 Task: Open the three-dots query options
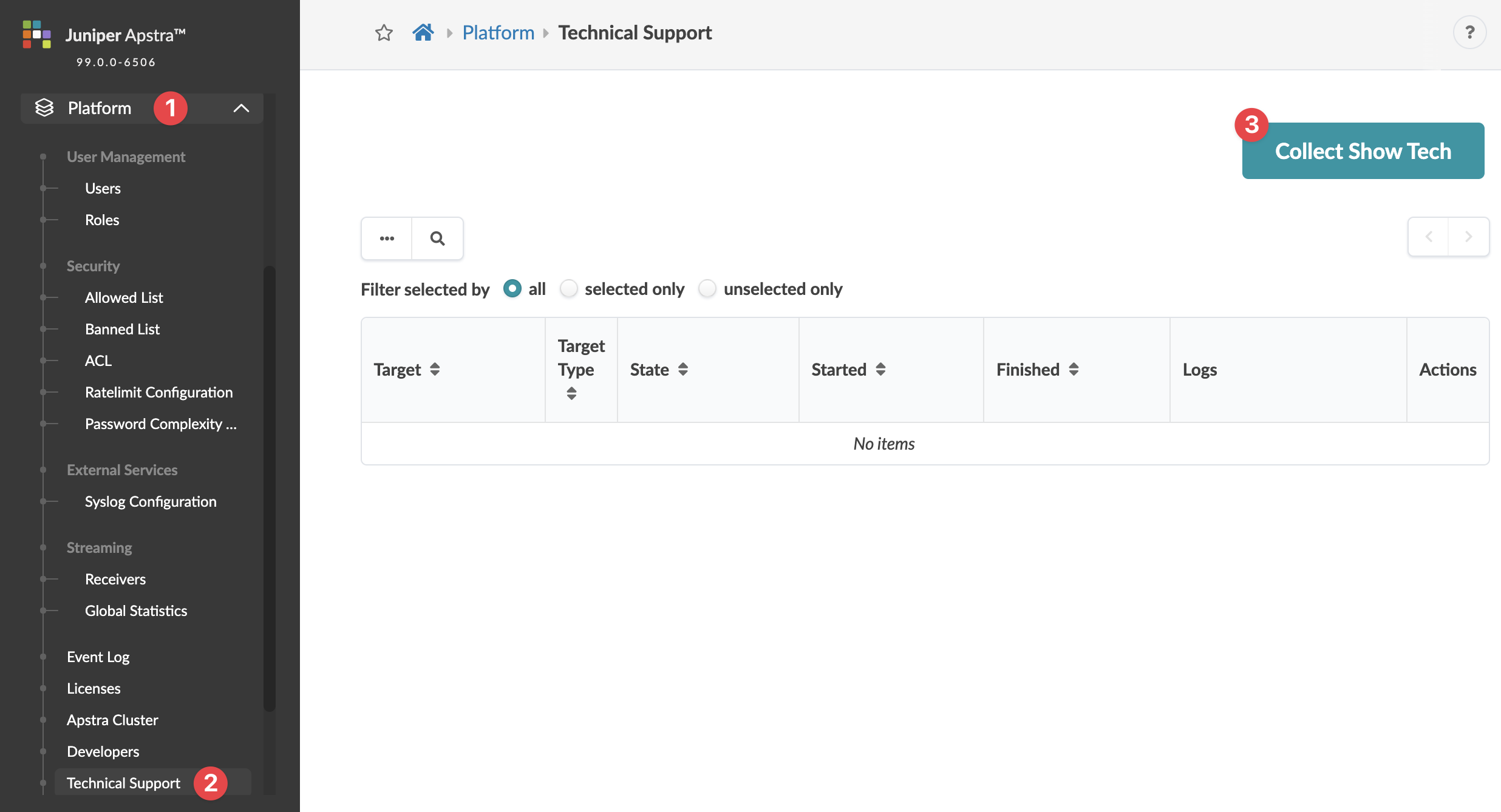tap(387, 239)
